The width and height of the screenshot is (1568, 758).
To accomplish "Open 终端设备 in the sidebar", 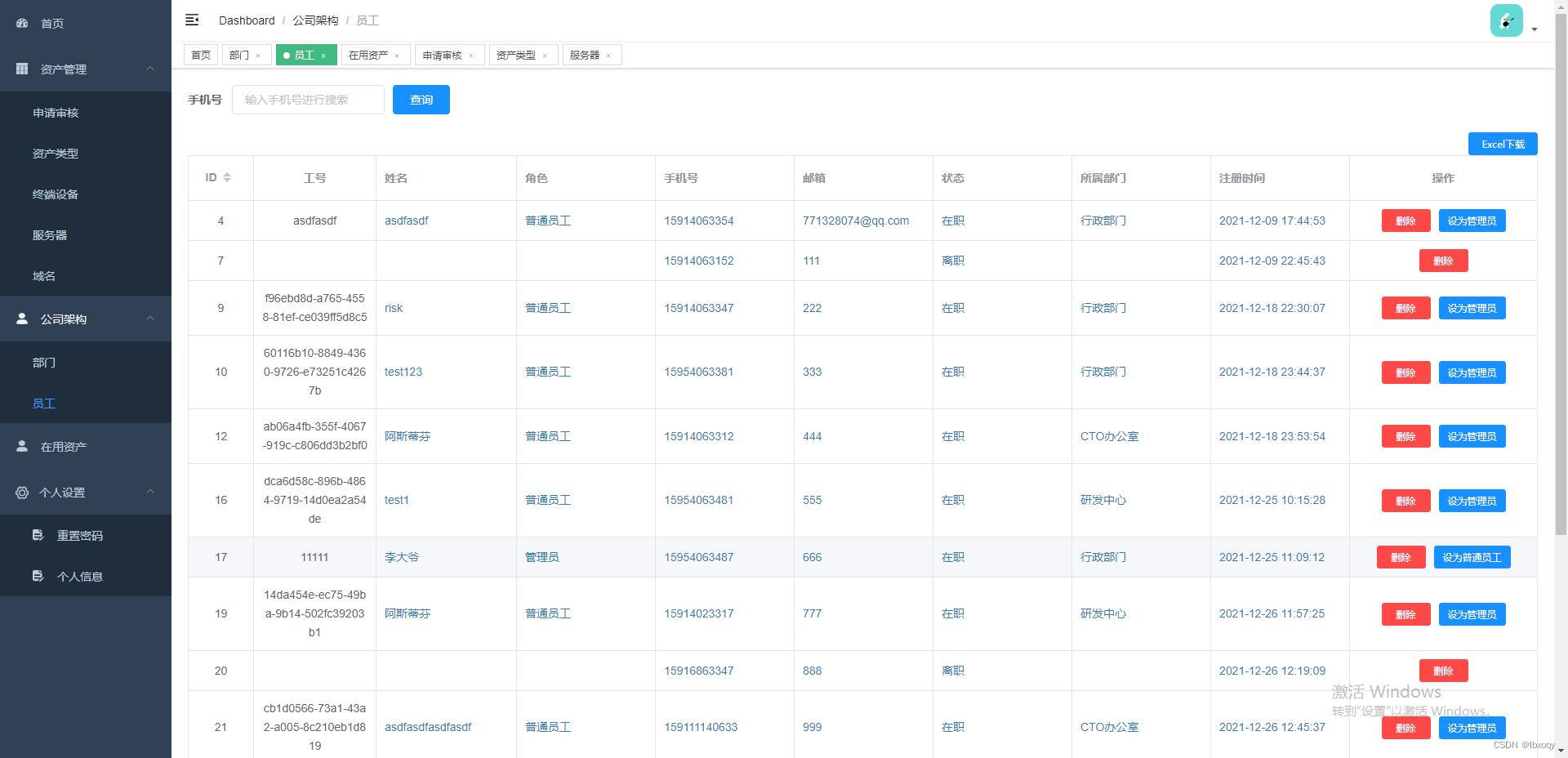I will tap(86, 194).
